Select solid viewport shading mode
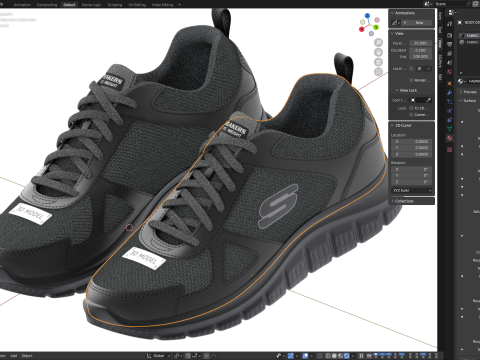Viewport: 480px width, 360px height. point(334,356)
